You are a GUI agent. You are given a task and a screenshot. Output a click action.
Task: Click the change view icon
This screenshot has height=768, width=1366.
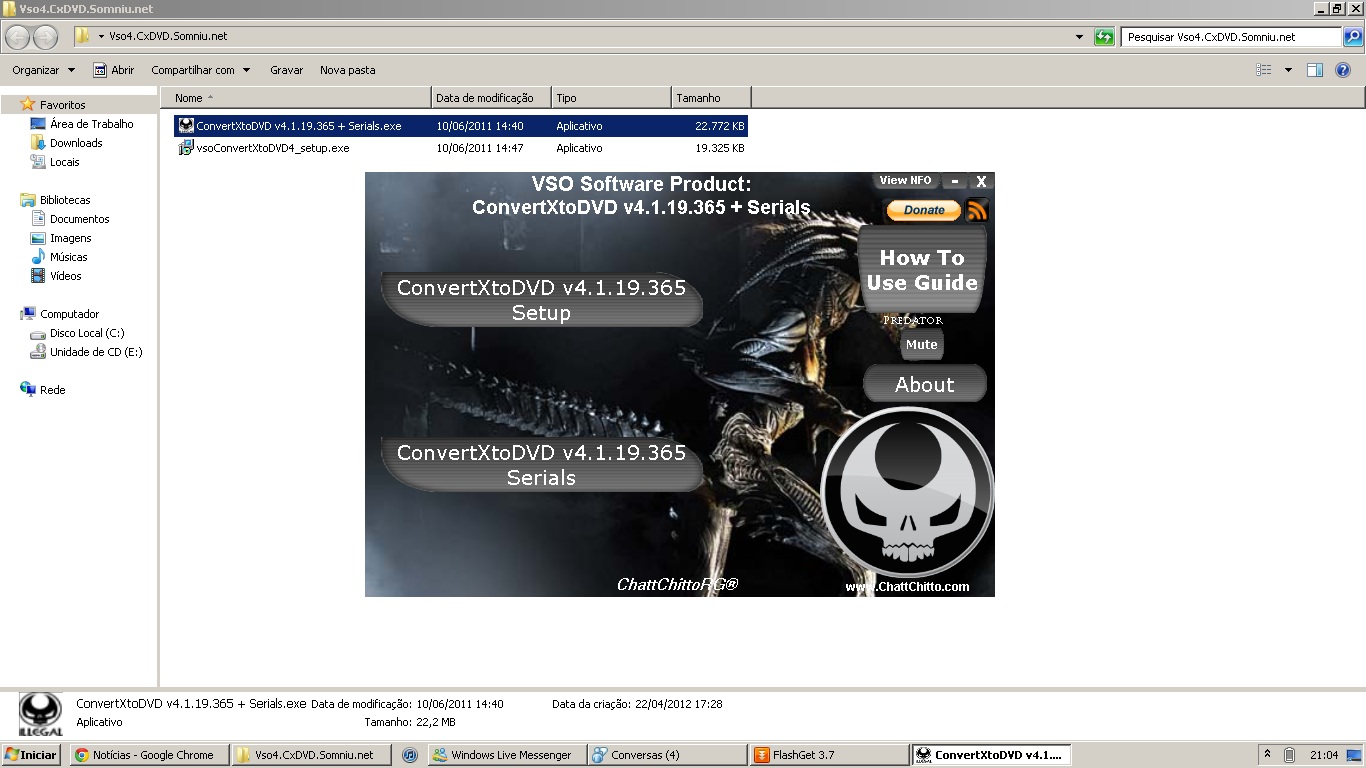pos(1264,70)
